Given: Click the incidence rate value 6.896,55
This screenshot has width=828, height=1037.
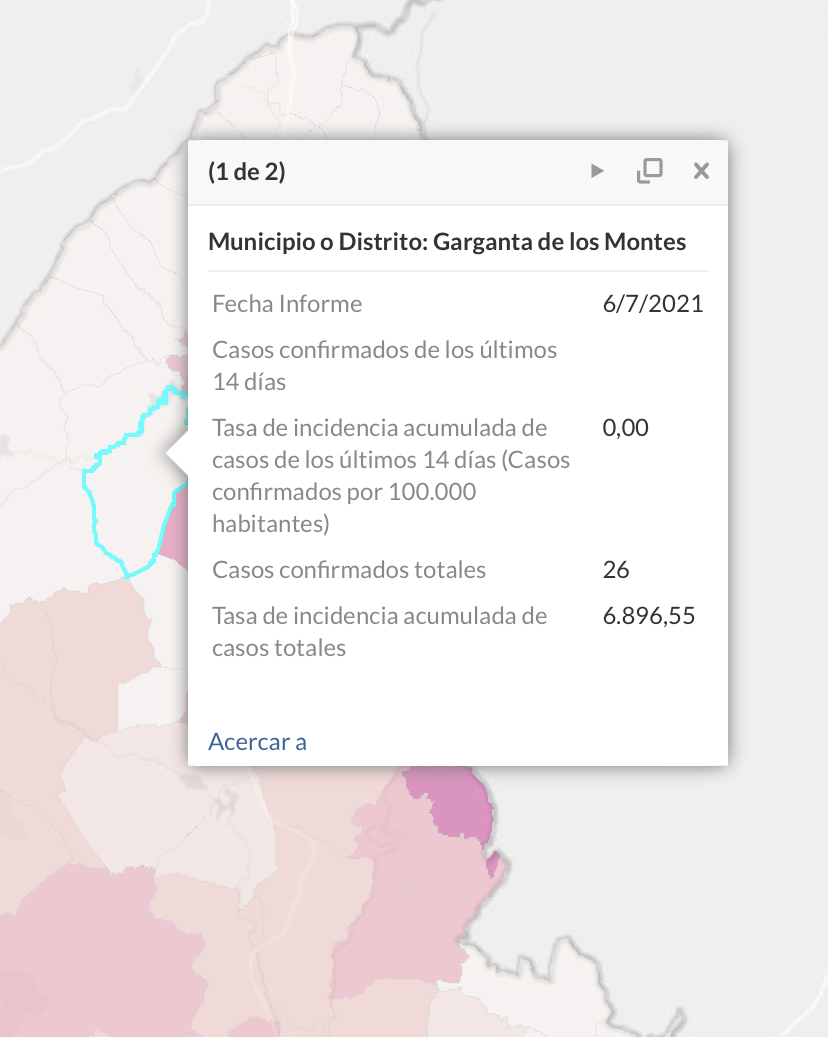Looking at the screenshot, I should pyautogui.click(x=649, y=616).
